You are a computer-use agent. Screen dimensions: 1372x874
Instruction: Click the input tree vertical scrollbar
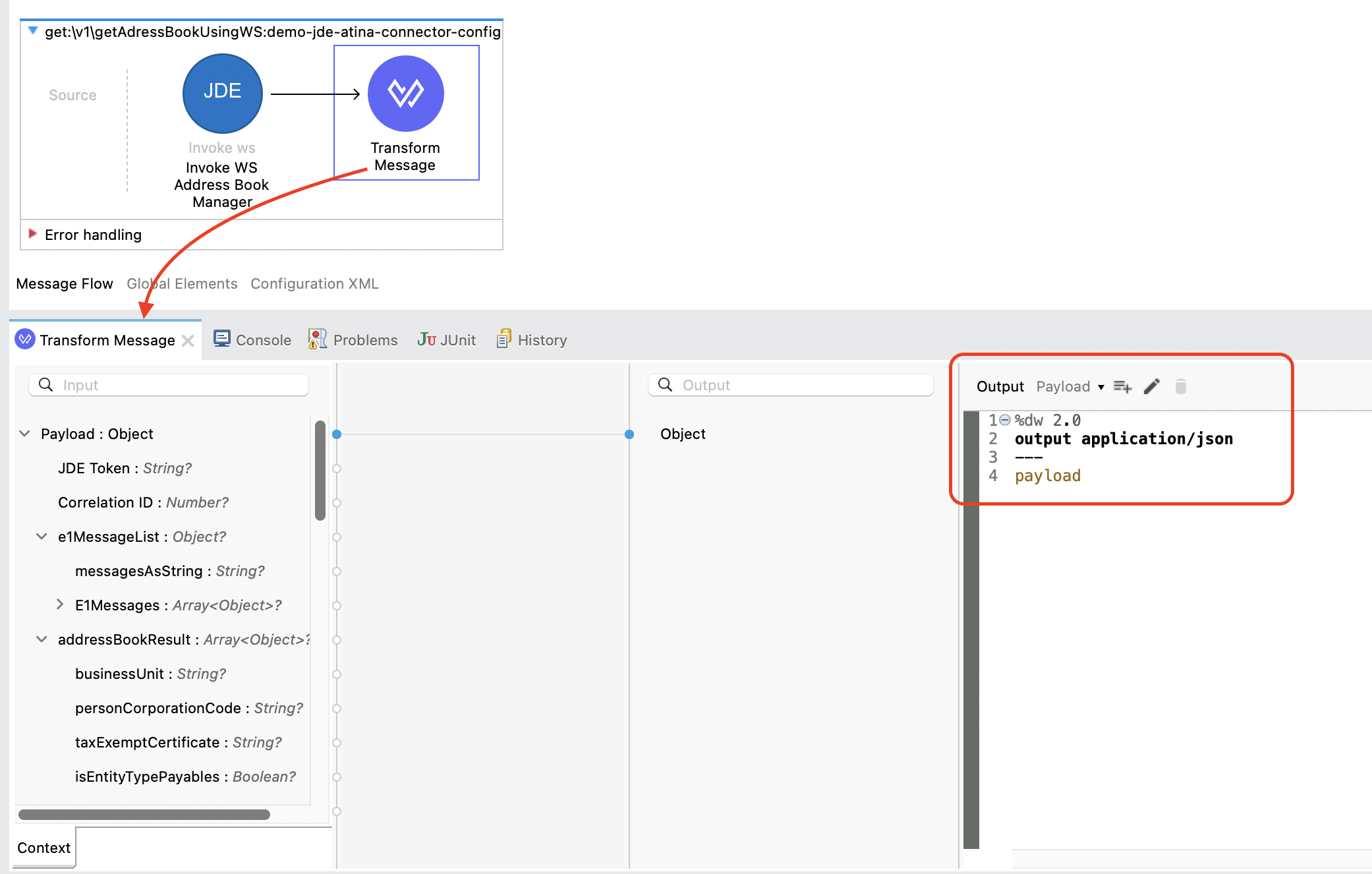click(320, 471)
